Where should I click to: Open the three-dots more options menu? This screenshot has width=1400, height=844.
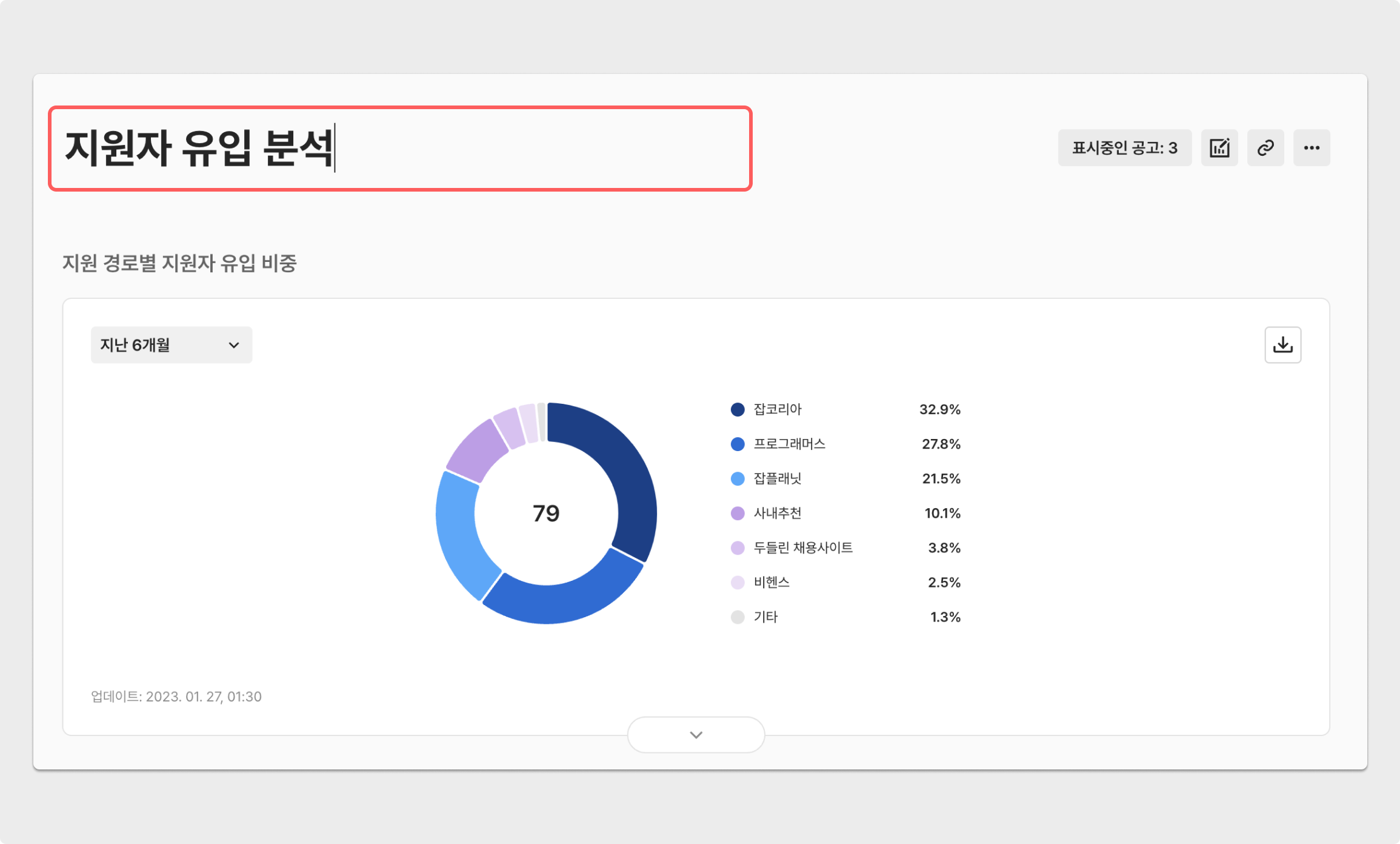click(x=1312, y=147)
